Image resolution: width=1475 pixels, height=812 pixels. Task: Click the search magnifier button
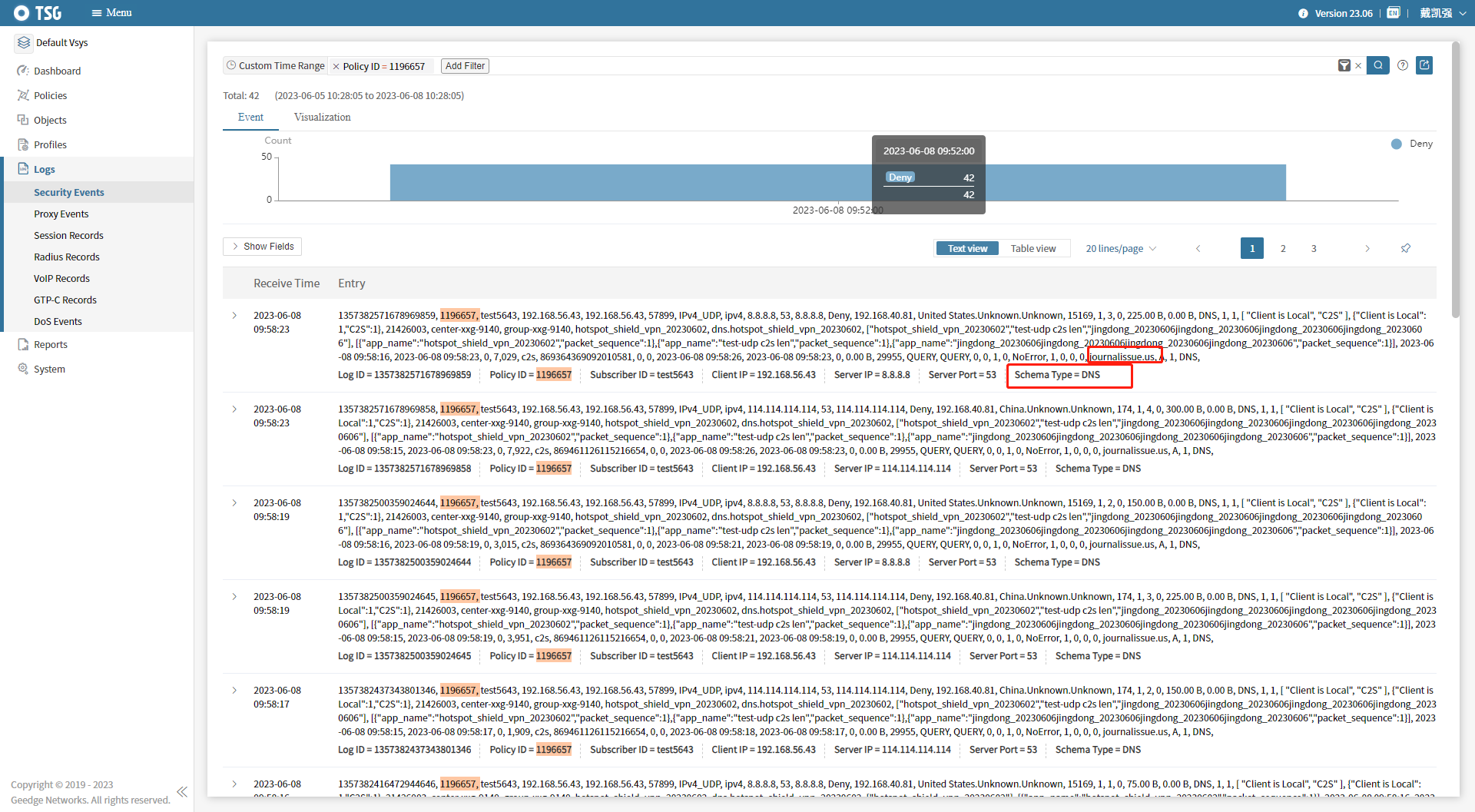[1377, 65]
